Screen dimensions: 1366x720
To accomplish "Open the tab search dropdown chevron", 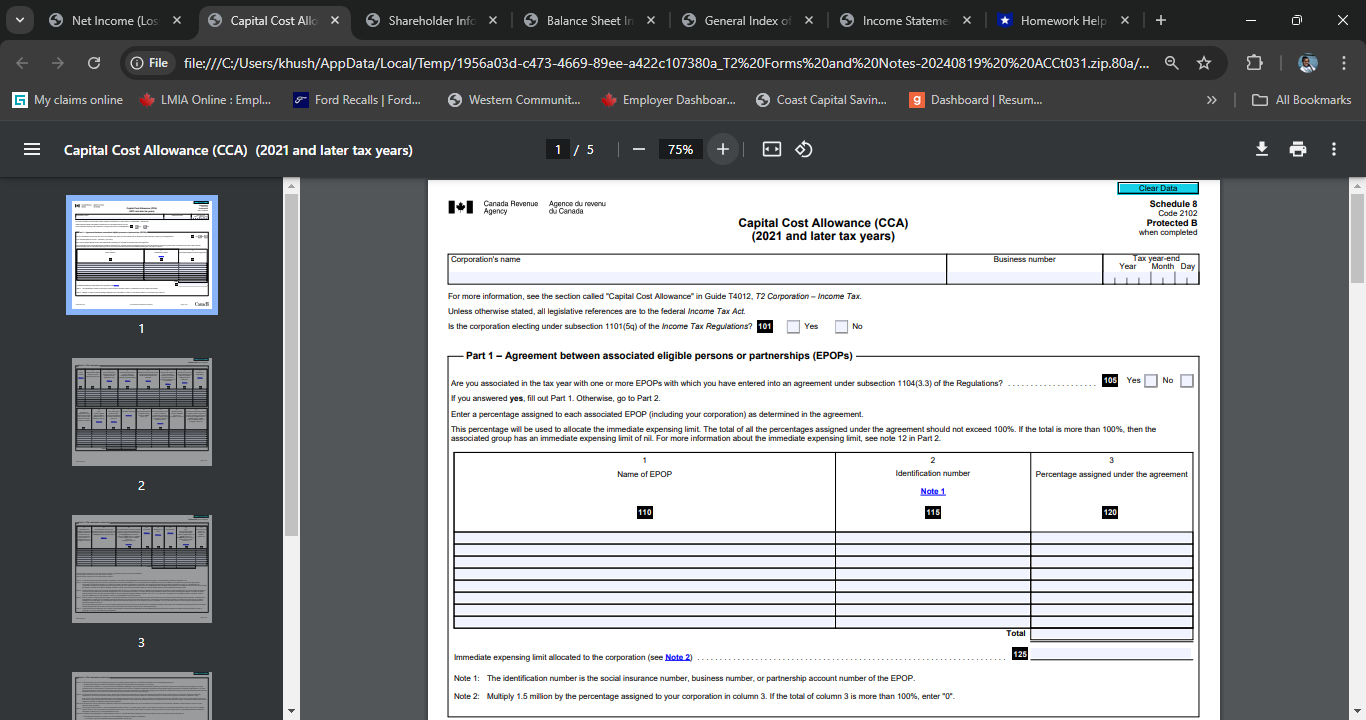I will point(20,20).
